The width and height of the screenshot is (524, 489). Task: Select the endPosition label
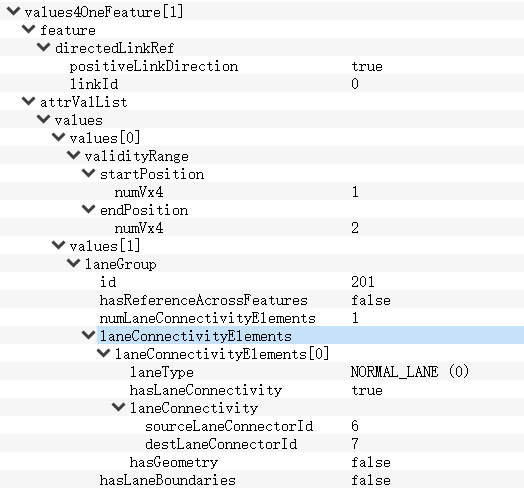tap(144, 210)
